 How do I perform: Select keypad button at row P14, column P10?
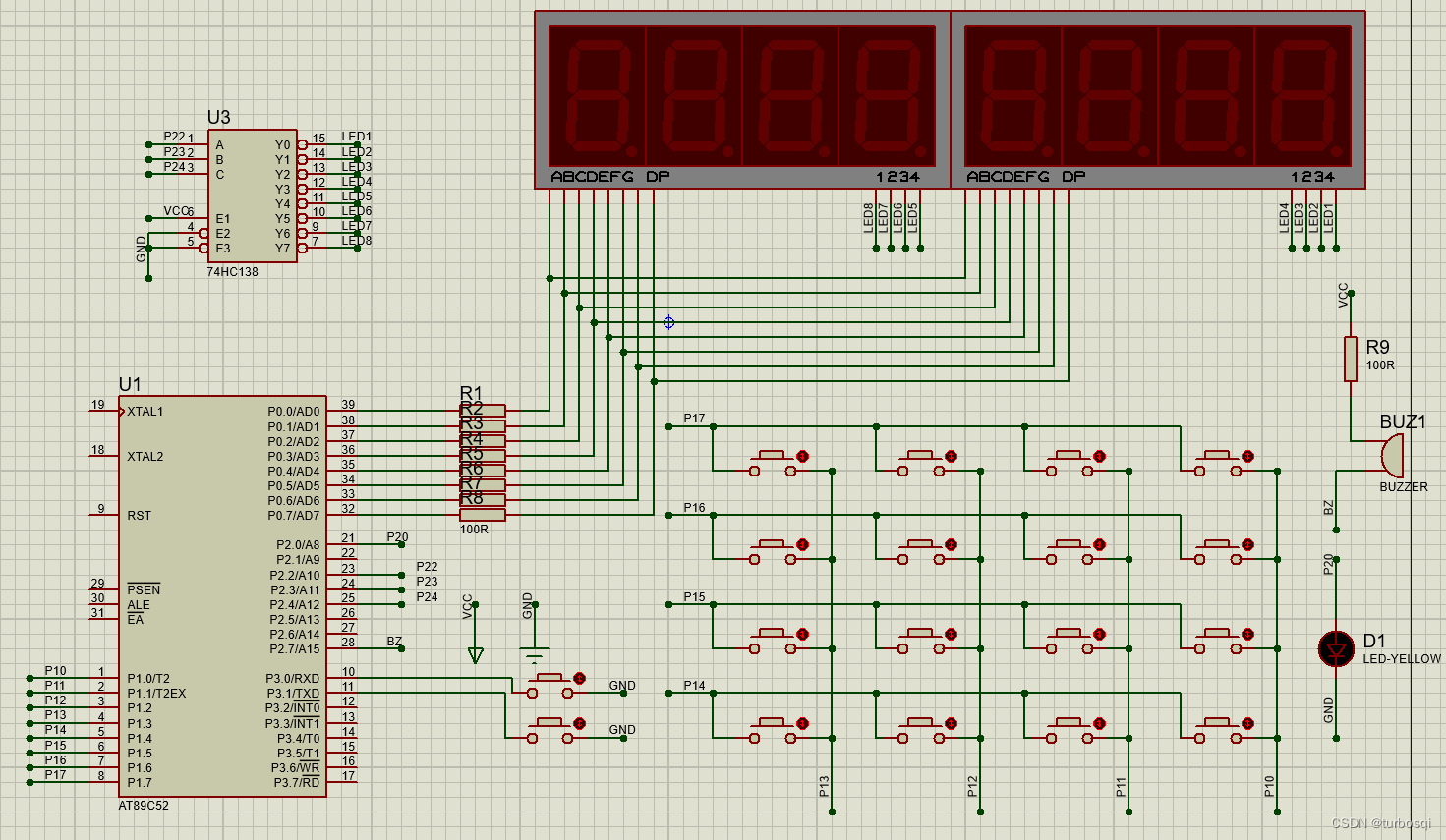(x=1218, y=731)
